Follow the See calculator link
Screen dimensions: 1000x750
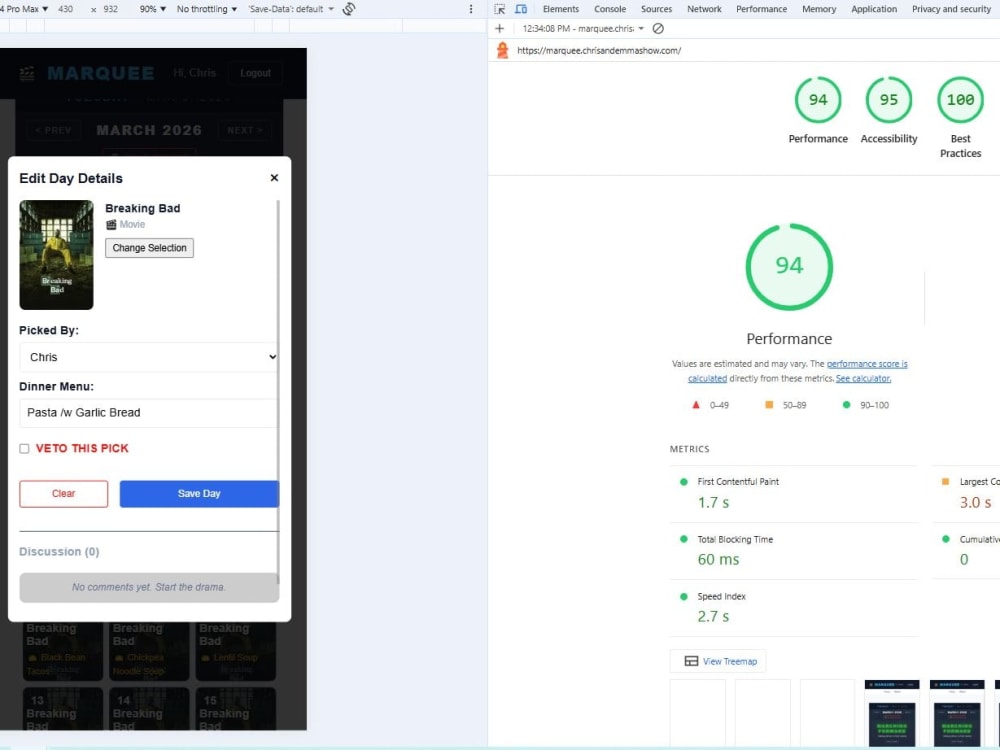tap(864, 378)
